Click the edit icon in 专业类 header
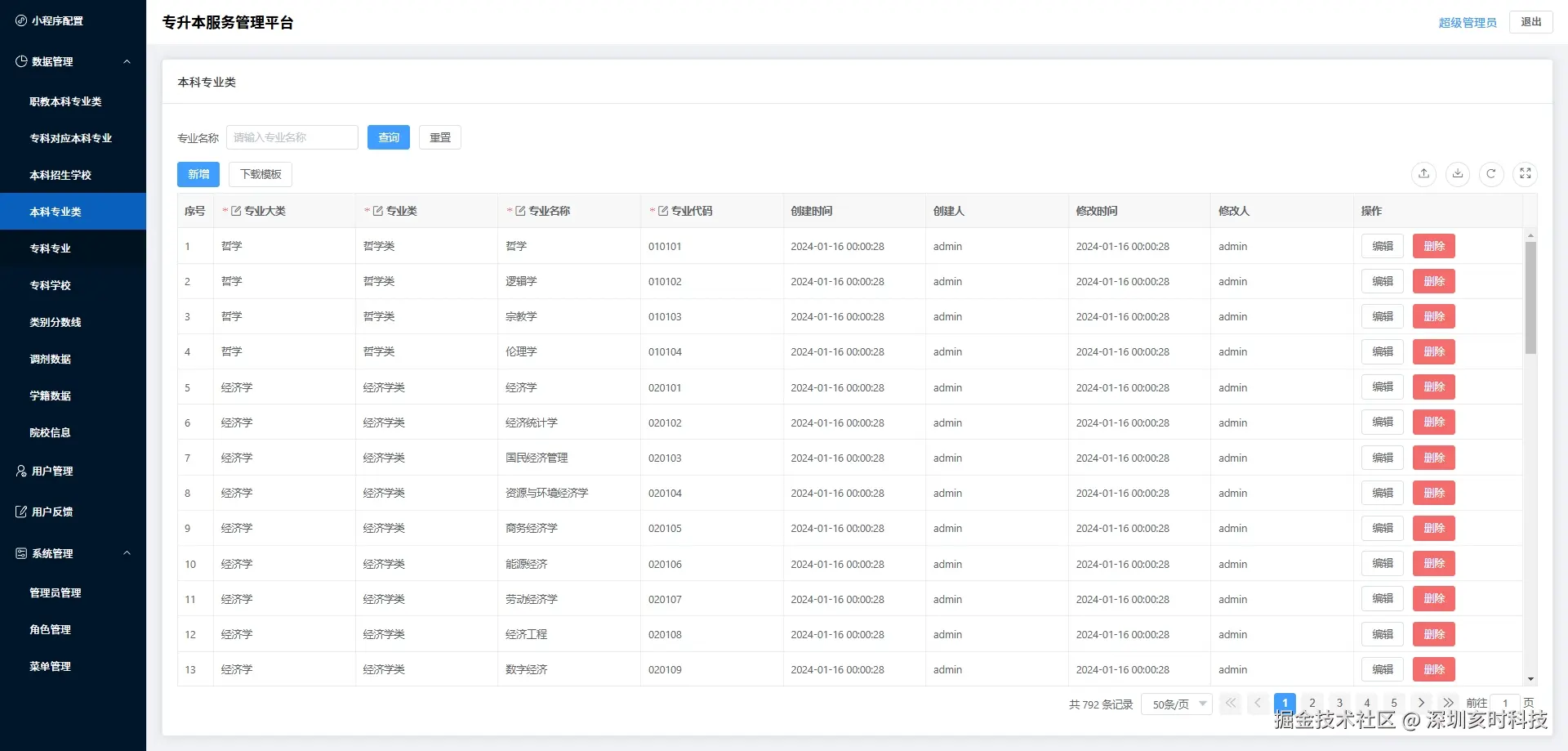The height and width of the screenshot is (751, 1568). (x=378, y=211)
